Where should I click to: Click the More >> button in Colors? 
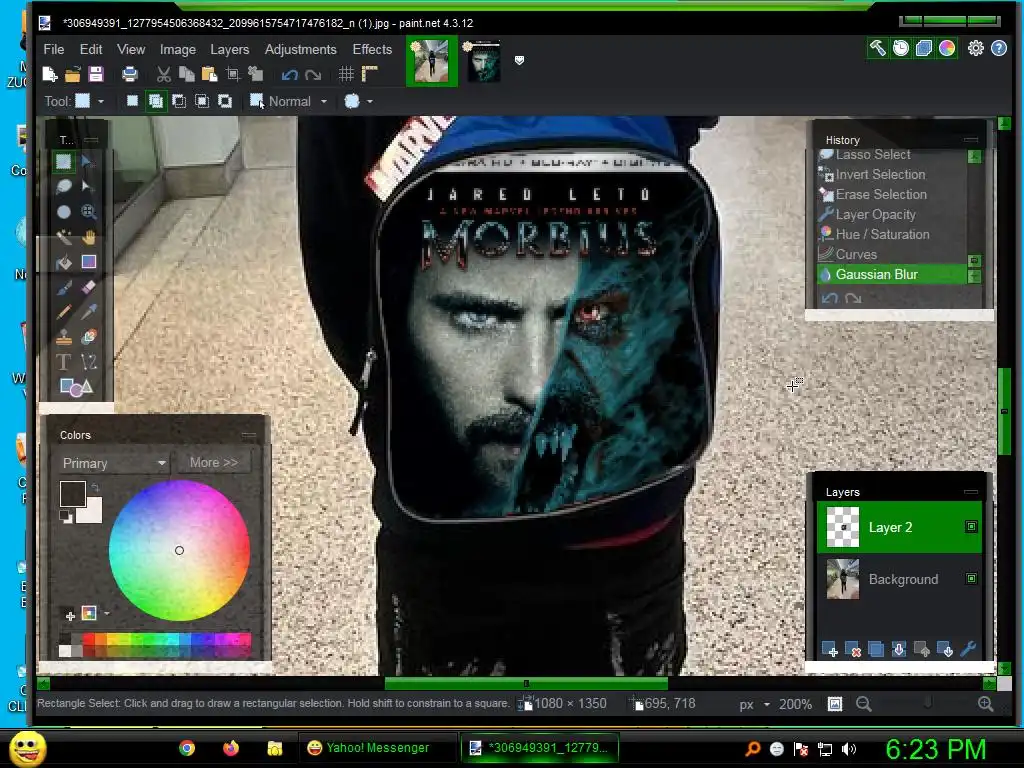click(214, 462)
